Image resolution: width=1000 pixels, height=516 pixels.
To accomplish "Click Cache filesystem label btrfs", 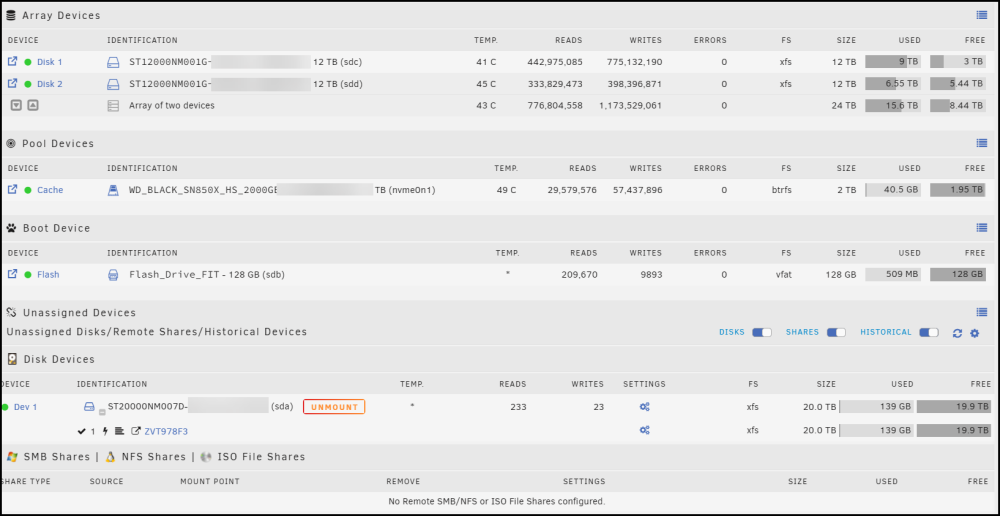I will (x=779, y=190).
